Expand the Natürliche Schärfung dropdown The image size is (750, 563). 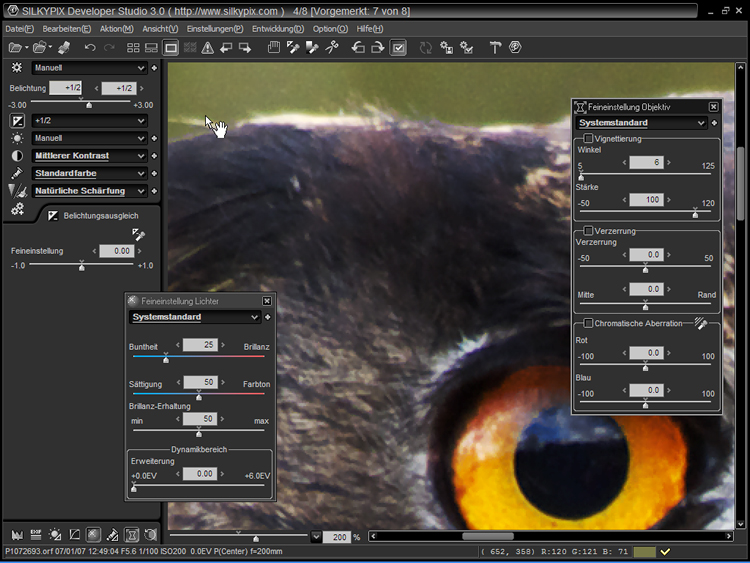pyautogui.click(x=141, y=191)
